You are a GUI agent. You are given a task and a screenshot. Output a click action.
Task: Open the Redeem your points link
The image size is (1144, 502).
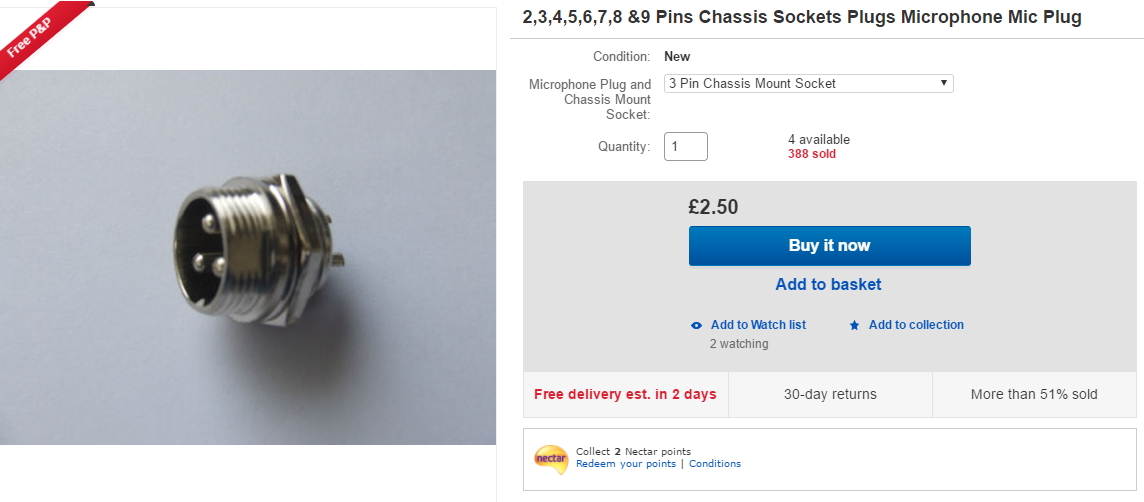coord(626,464)
